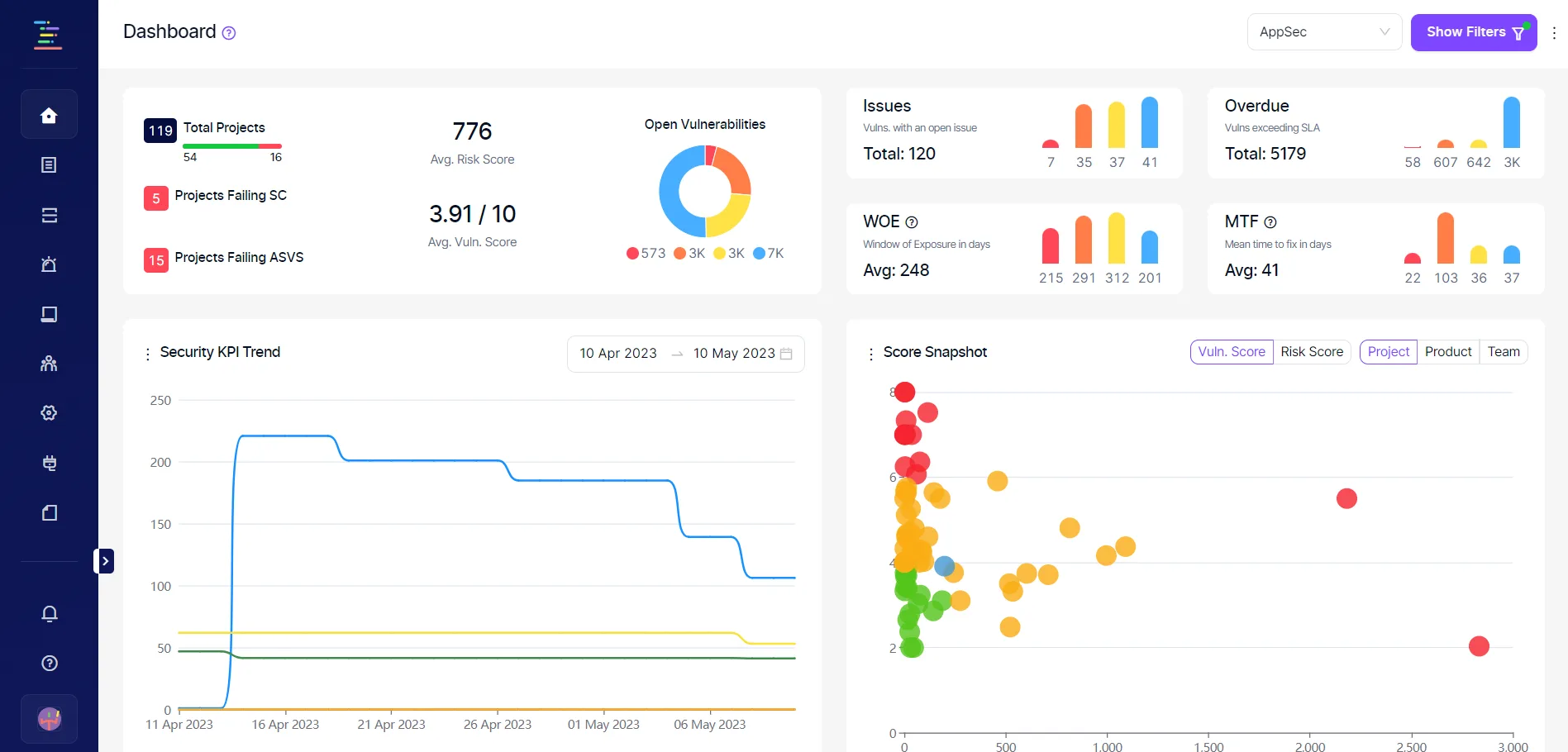This screenshot has height=752, width=1568.
Task: Select the Project tab in Score Snapshot
Action: [1388, 351]
